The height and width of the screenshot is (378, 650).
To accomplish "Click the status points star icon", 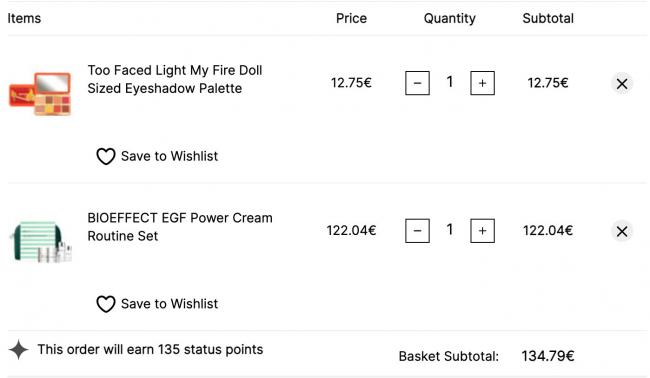I will point(19,349).
